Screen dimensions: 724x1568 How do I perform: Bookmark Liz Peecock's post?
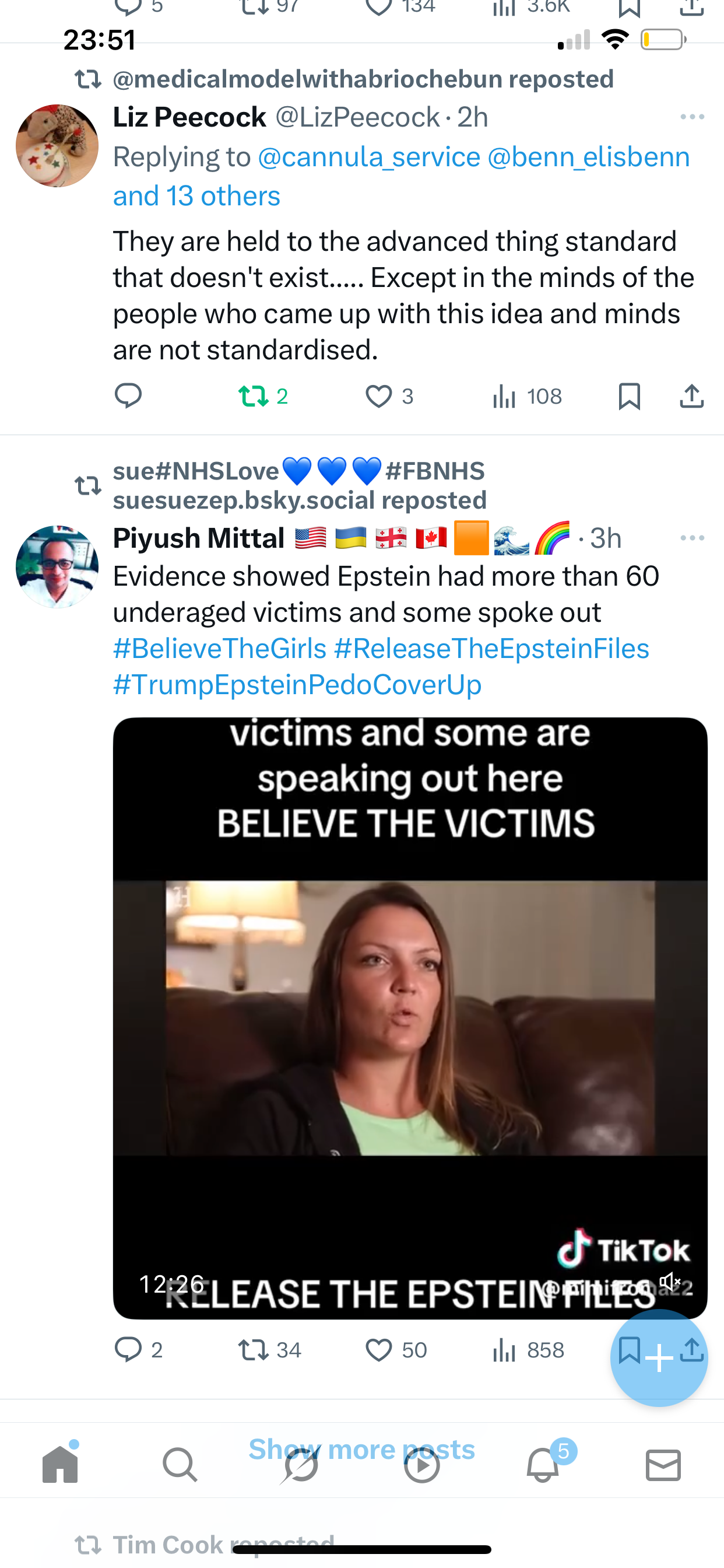click(x=629, y=396)
